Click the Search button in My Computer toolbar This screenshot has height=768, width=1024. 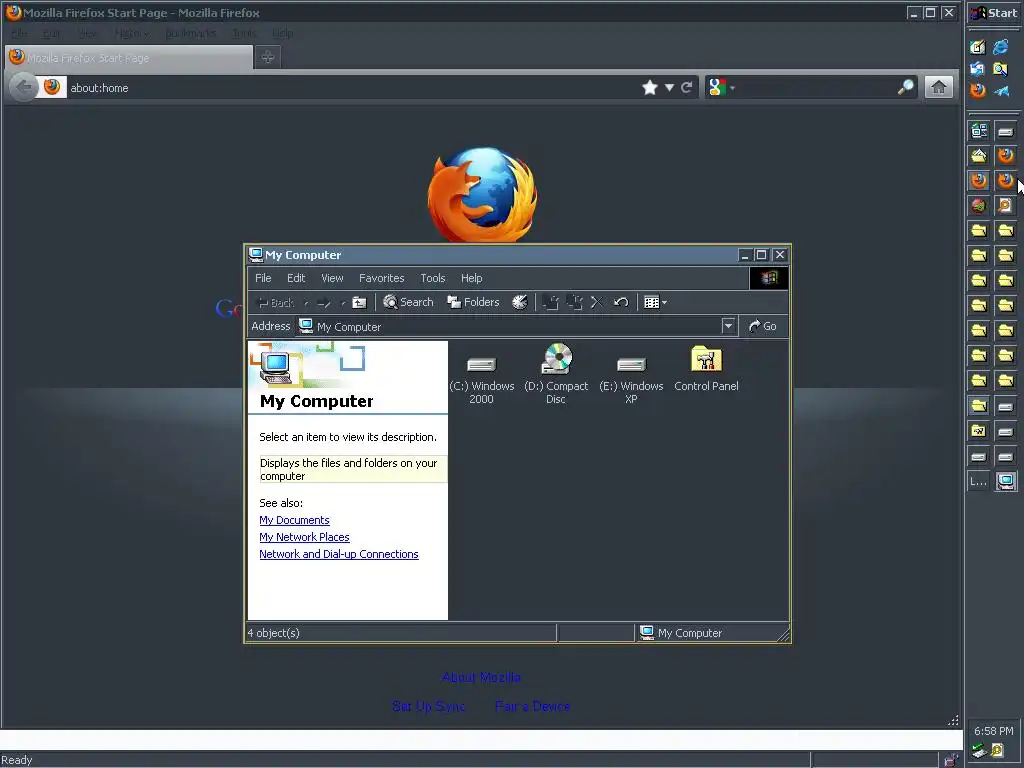pyautogui.click(x=408, y=302)
